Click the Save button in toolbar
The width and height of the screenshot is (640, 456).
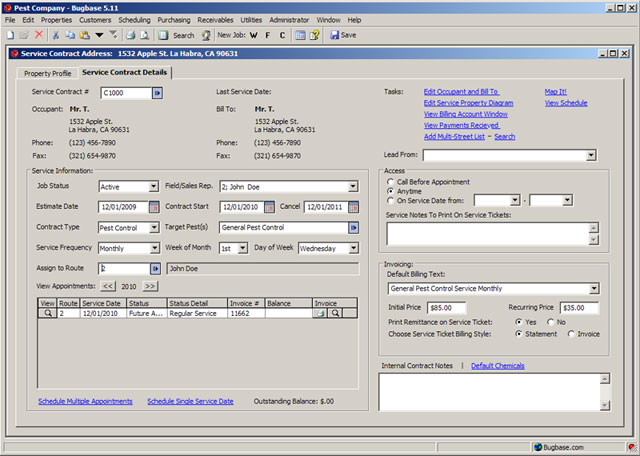tap(342, 35)
